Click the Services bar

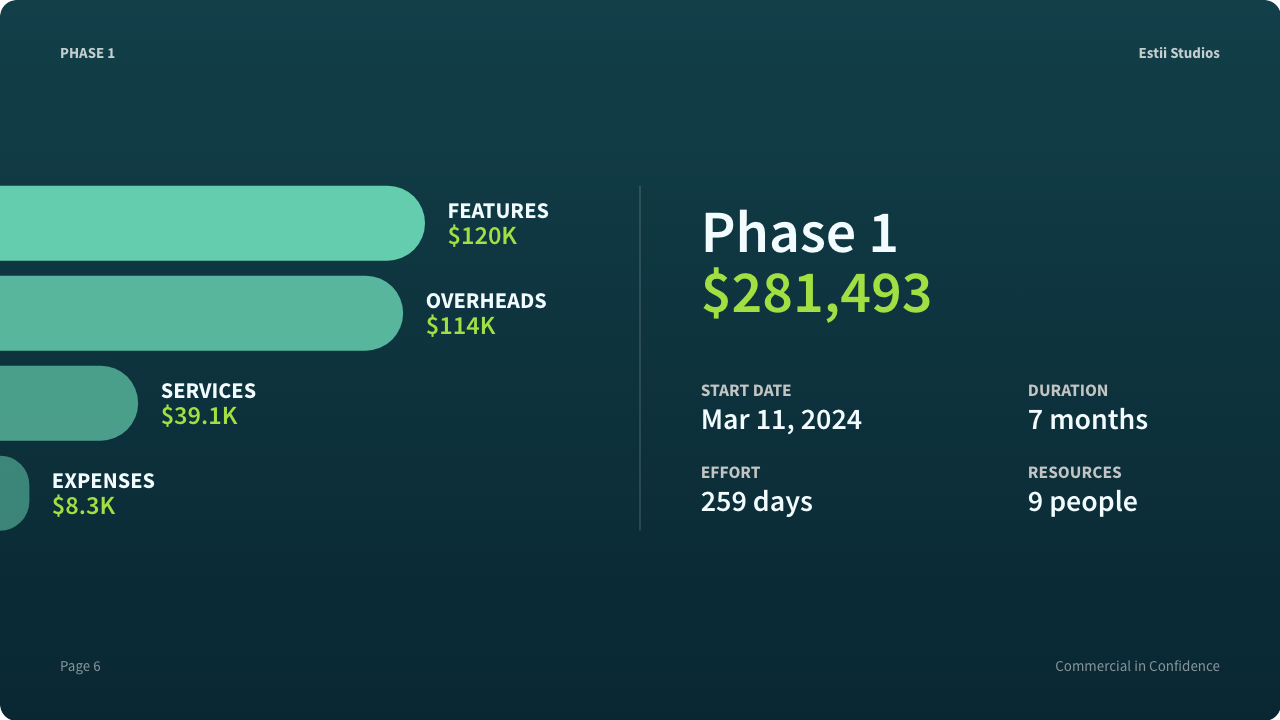pos(69,403)
